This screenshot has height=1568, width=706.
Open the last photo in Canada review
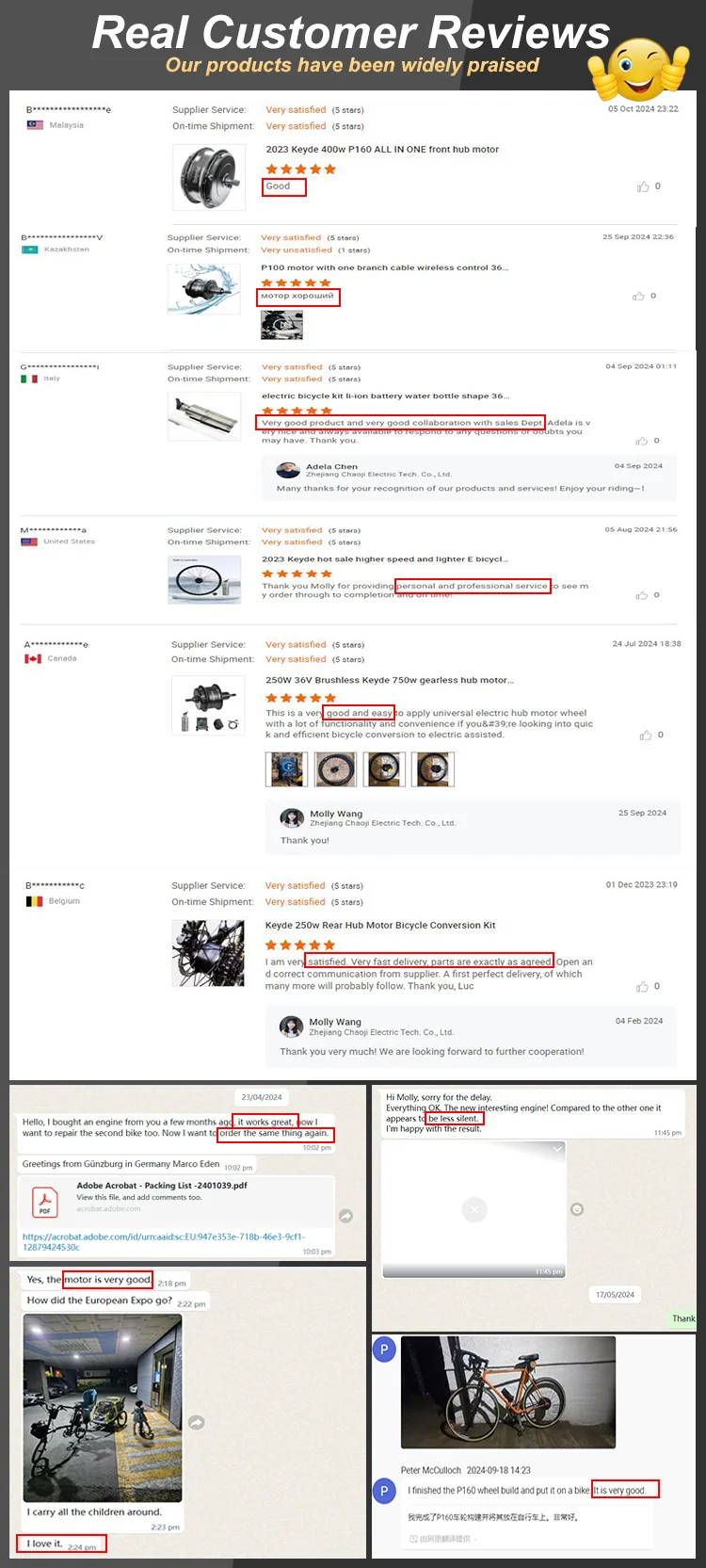(434, 769)
